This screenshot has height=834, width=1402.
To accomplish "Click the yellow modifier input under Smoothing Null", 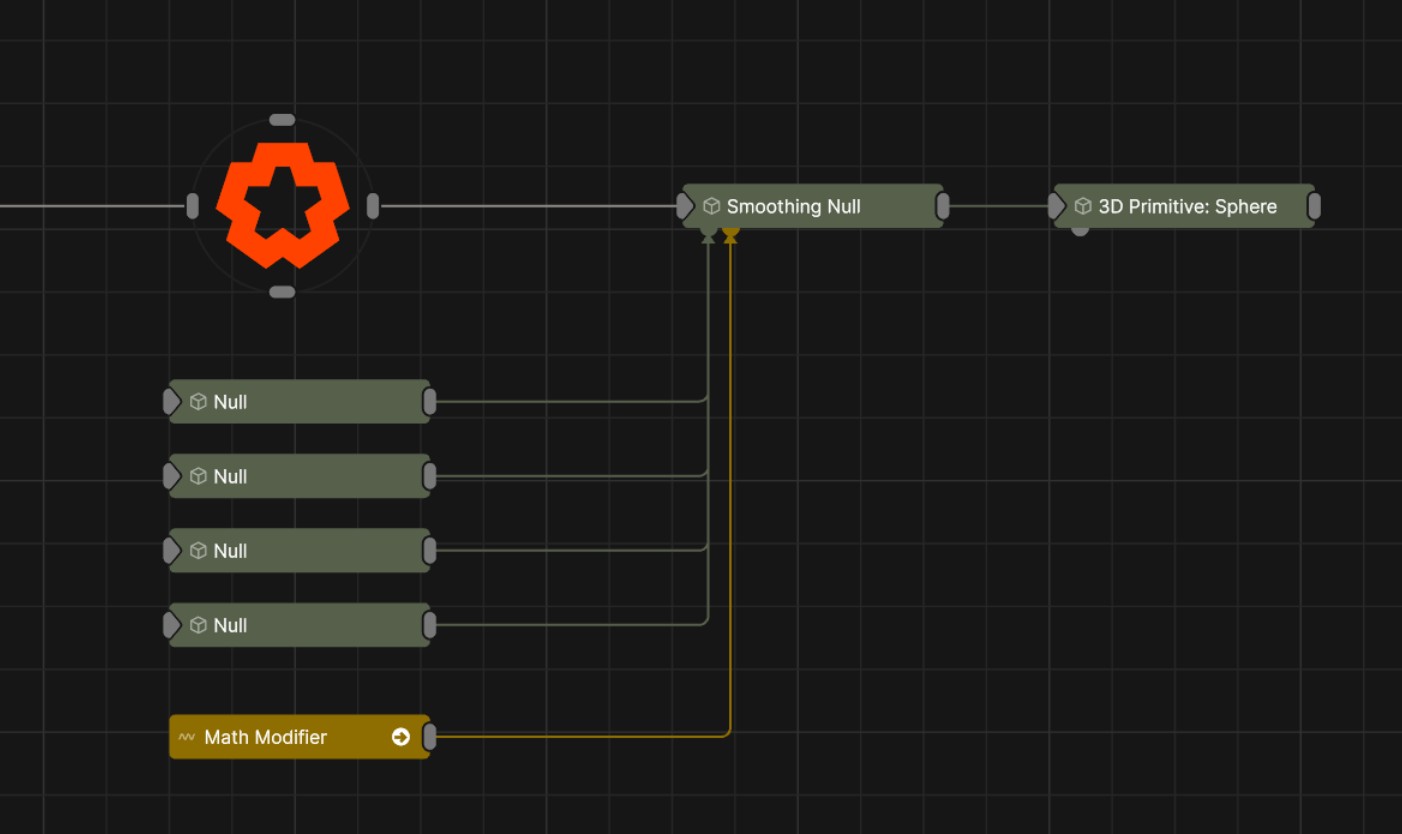I will click(x=731, y=232).
